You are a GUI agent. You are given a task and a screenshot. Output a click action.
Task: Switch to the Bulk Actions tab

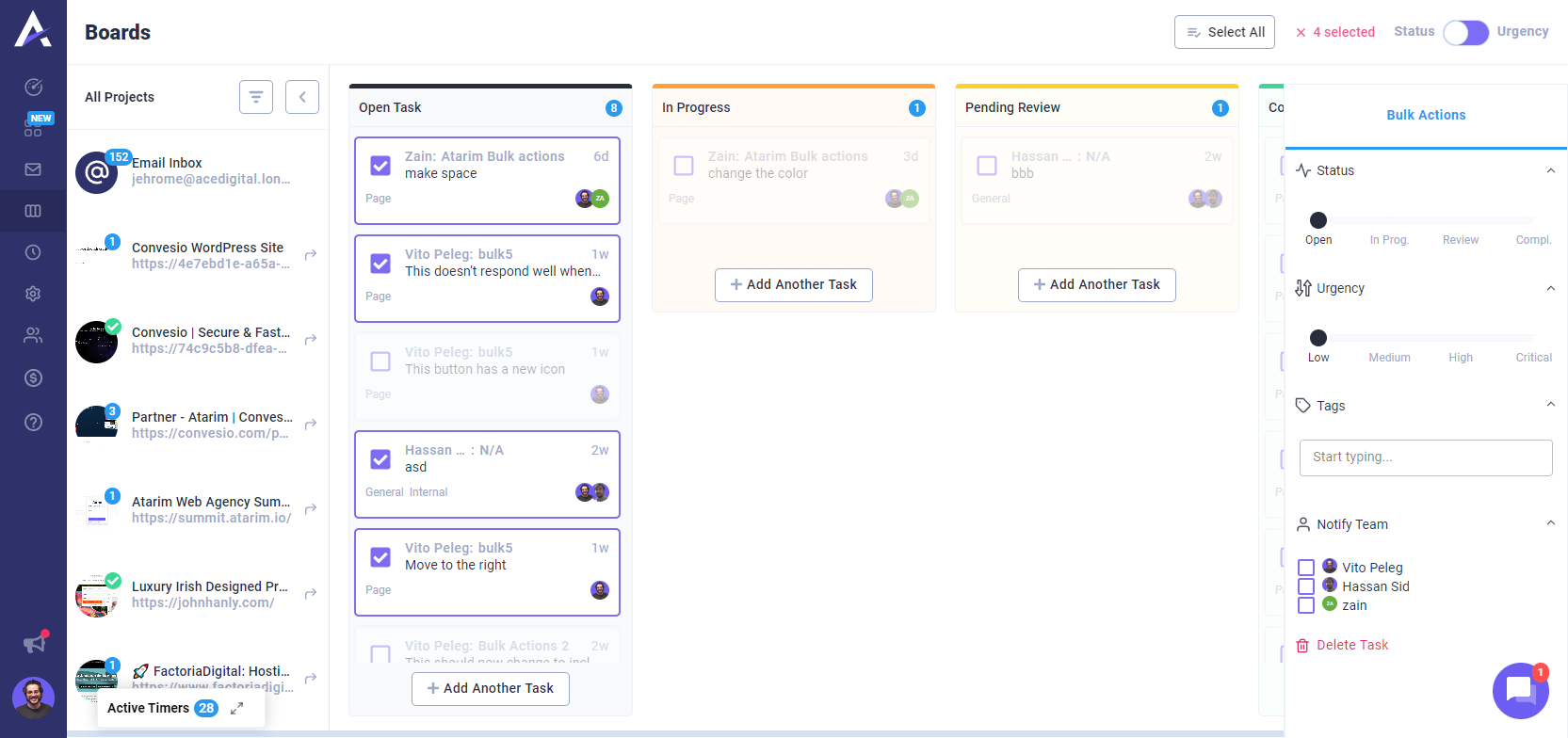1426,115
